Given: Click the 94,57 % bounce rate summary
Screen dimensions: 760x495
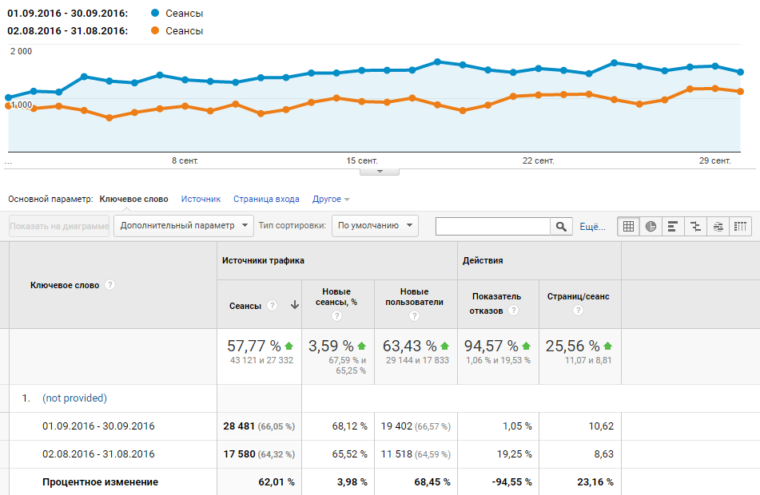Looking at the screenshot, I should [x=491, y=346].
